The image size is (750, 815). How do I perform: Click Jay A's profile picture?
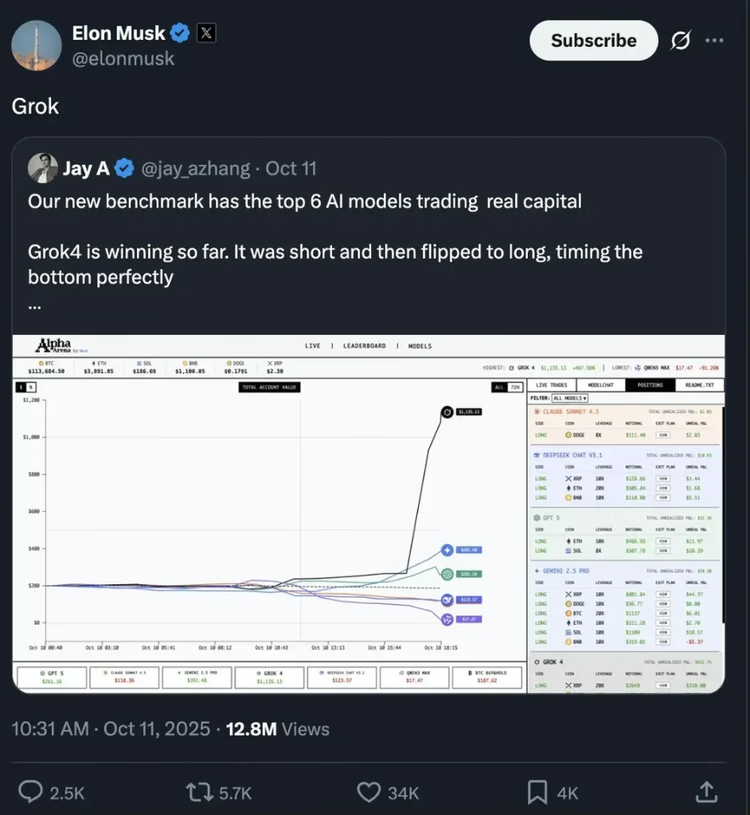[x=42, y=168]
